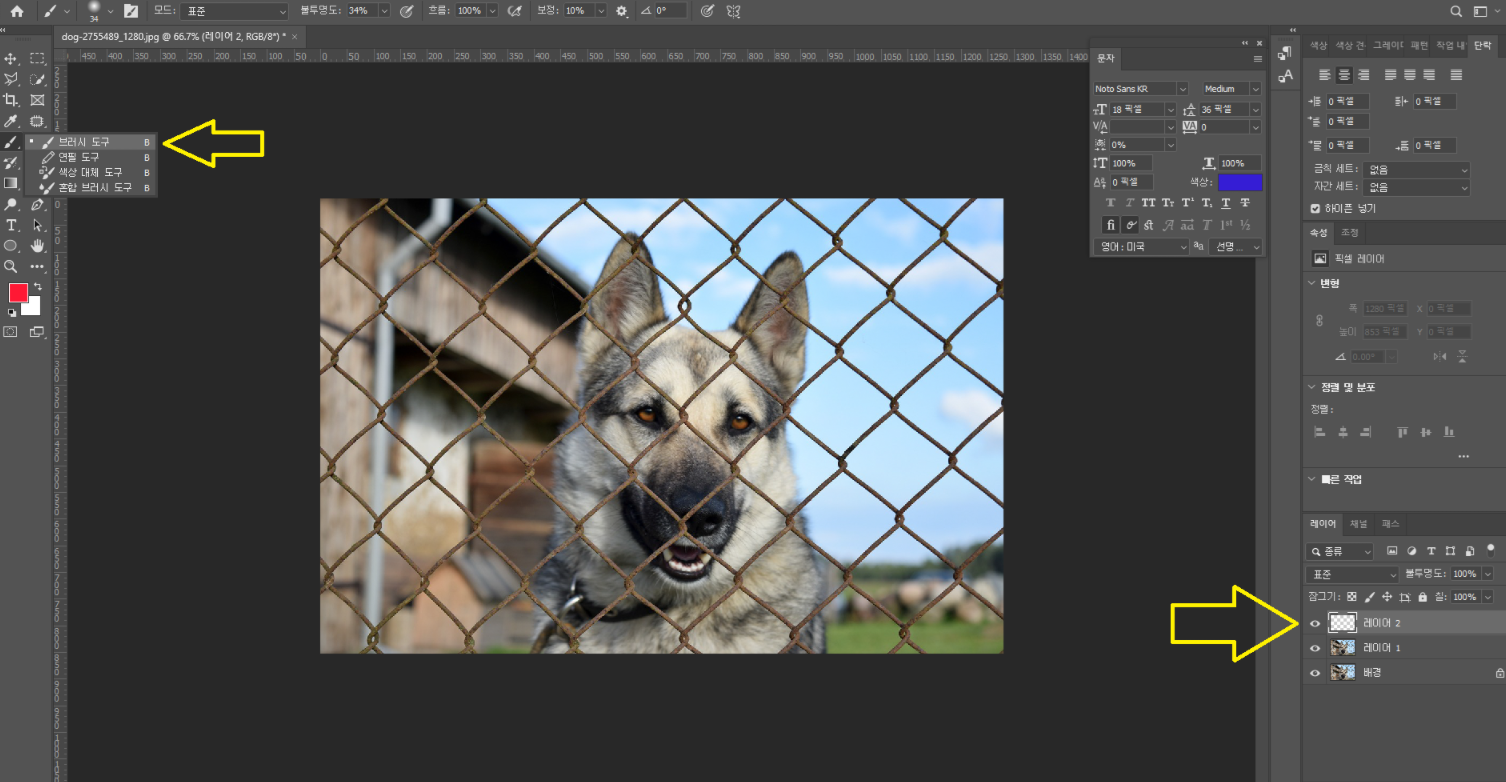
Task: Hide 배경 layer with eye icon
Action: point(1315,673)
